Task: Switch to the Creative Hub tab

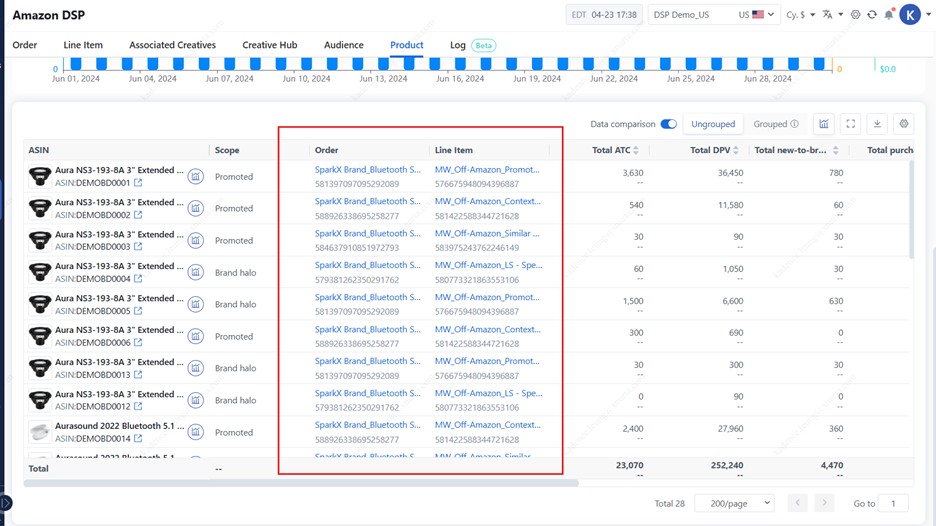Action: (270, 45)
